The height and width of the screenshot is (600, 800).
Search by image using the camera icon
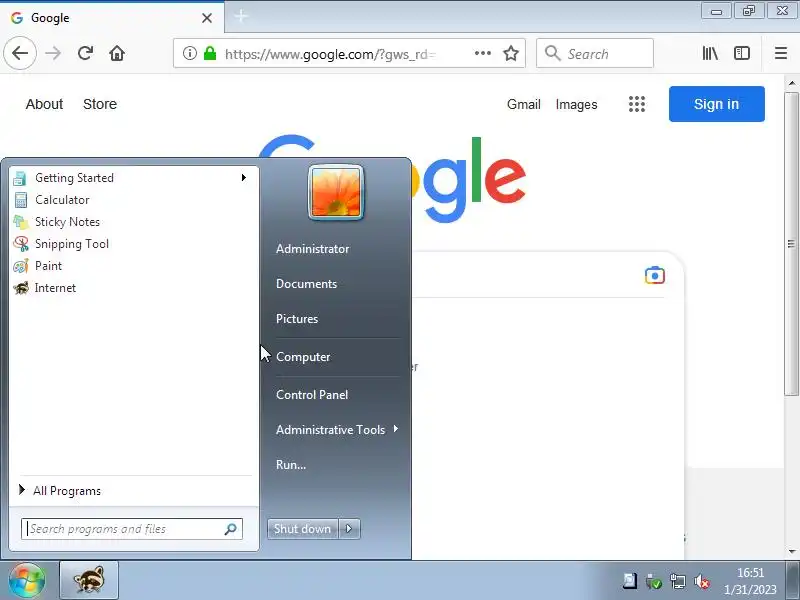655,276
